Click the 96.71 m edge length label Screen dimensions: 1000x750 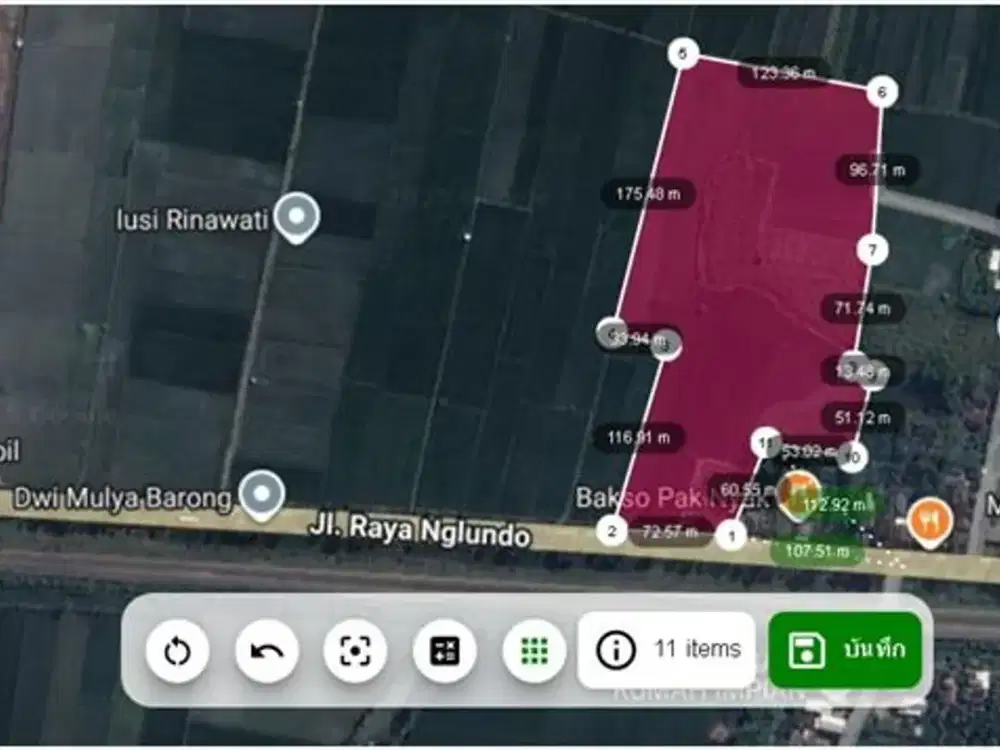coord(876,170)
